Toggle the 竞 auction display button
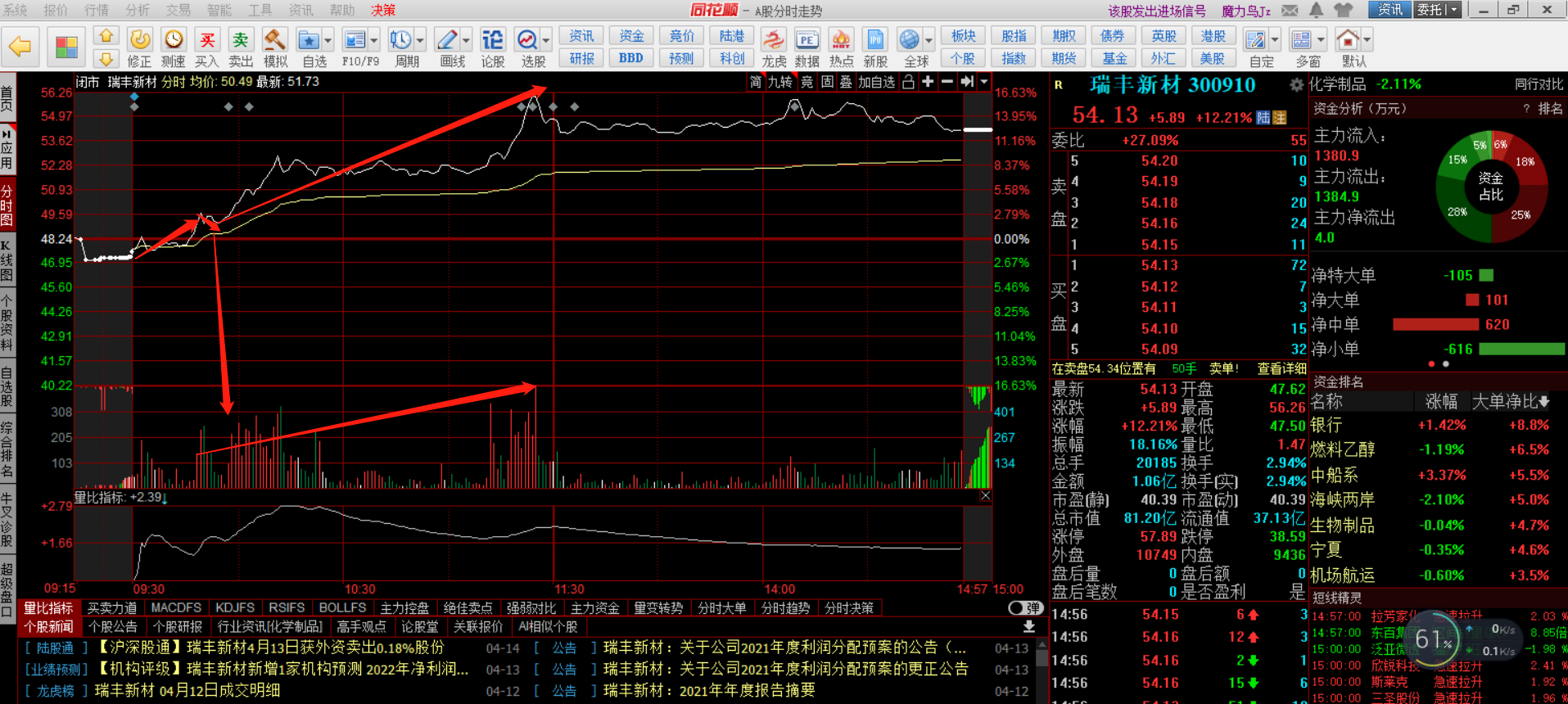The height and width of the screenshot is (704, 1568). (x=807, y=82)
